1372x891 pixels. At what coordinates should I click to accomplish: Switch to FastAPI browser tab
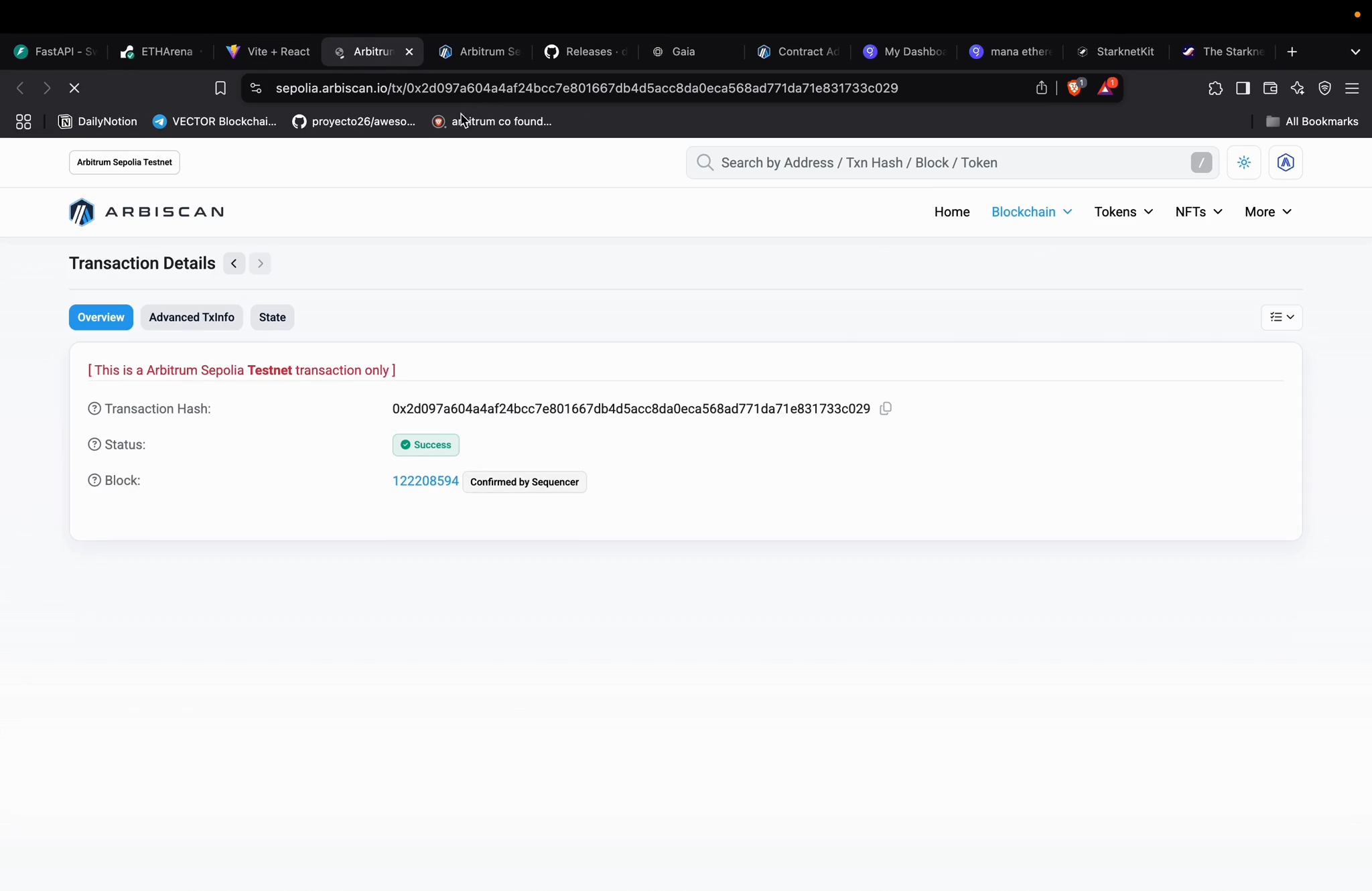(x=56, y=52)
